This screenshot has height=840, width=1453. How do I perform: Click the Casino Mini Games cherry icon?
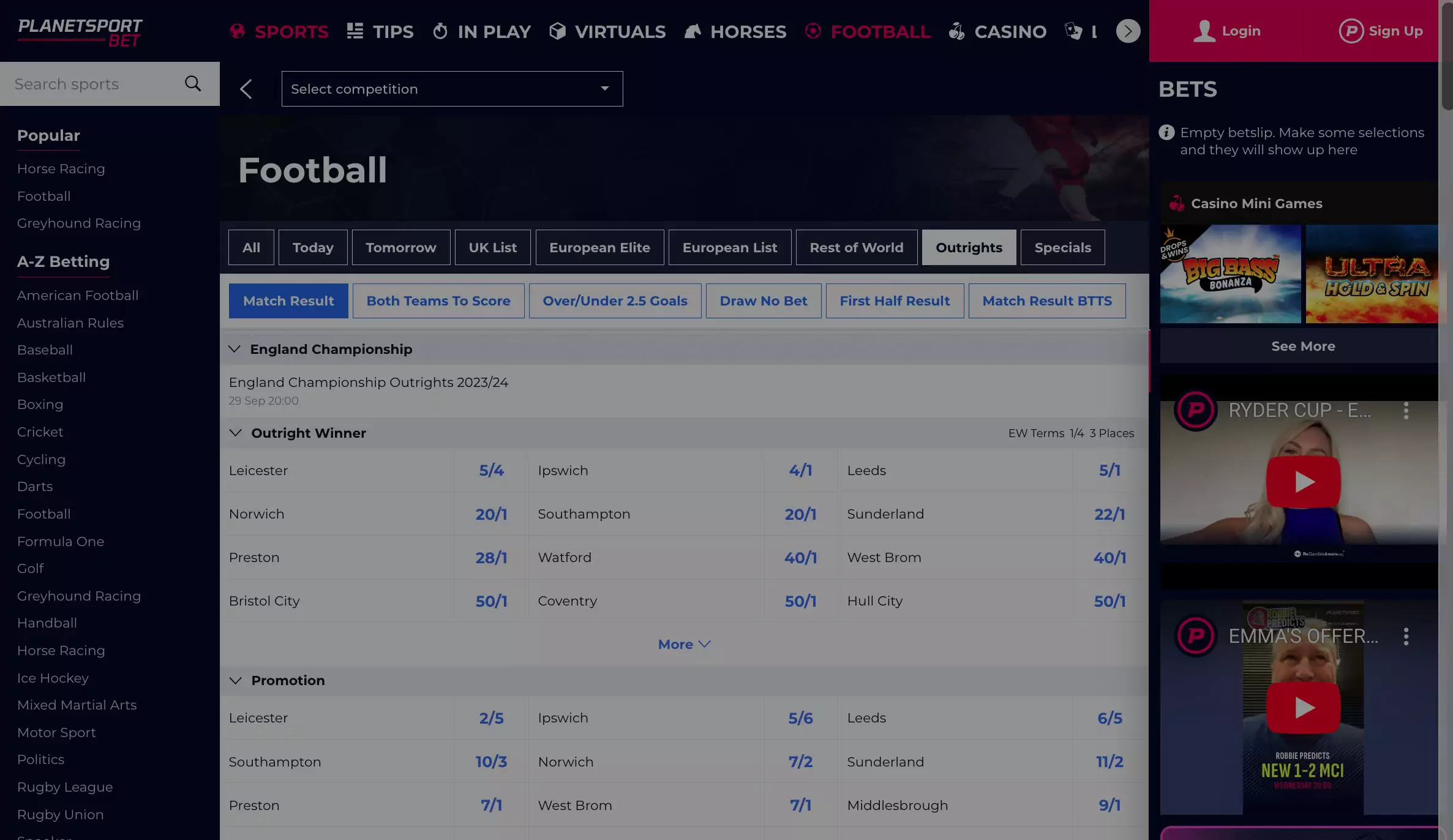click(1176, 203)
